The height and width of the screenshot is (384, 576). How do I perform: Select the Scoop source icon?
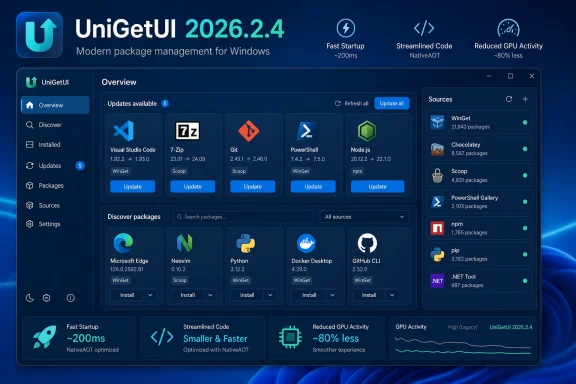click(x=437, y=175)
